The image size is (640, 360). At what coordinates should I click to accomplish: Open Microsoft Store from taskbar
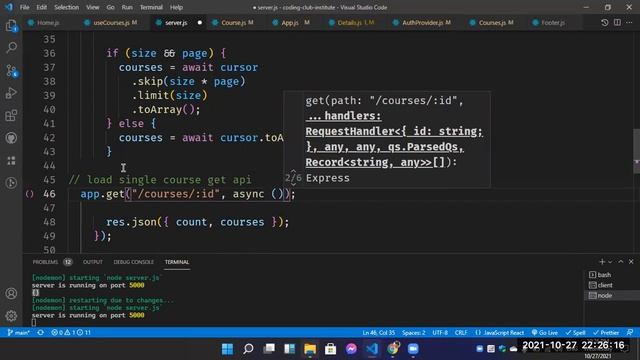click(330, 349)
